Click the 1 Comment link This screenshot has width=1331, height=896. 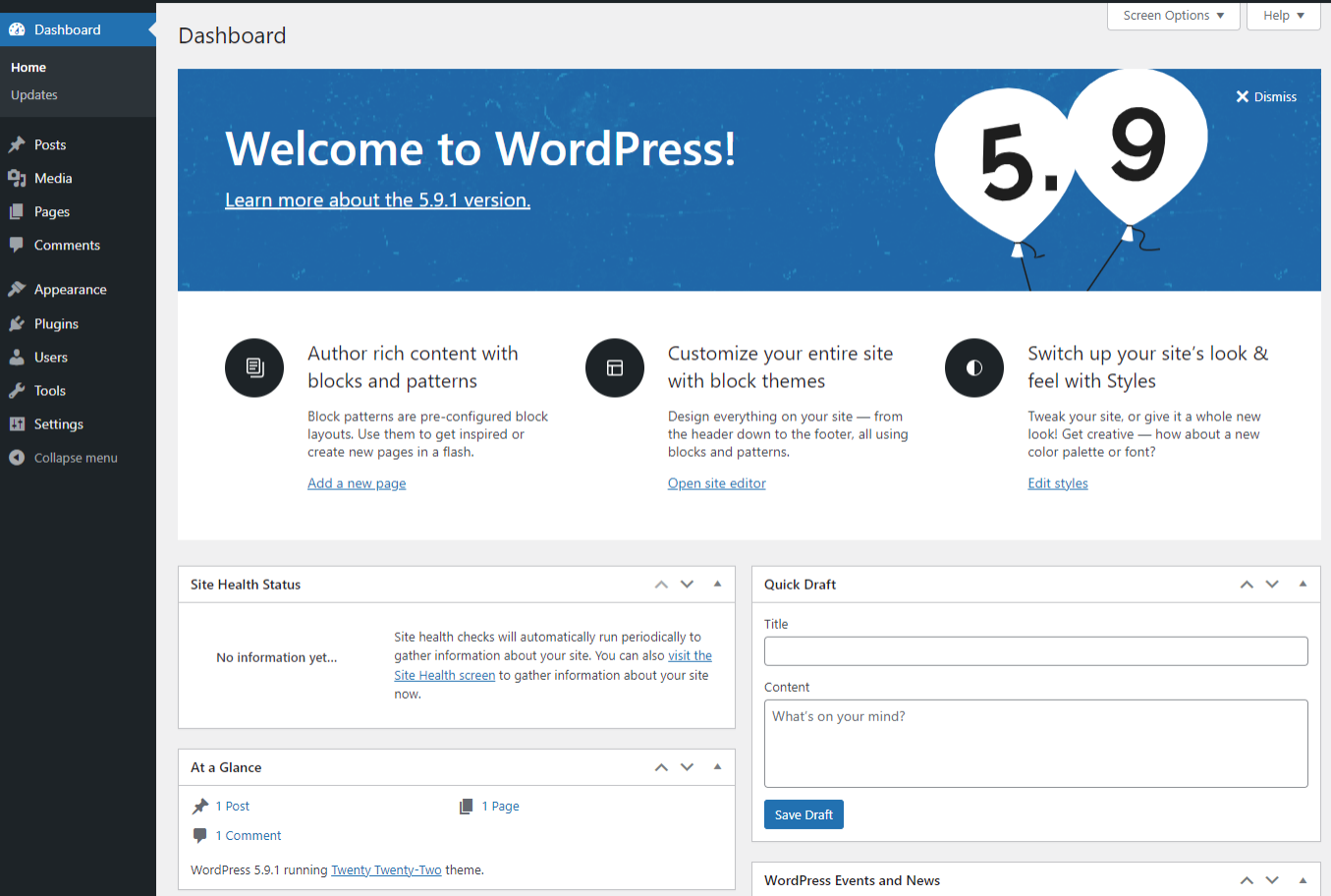pos(249,835)
